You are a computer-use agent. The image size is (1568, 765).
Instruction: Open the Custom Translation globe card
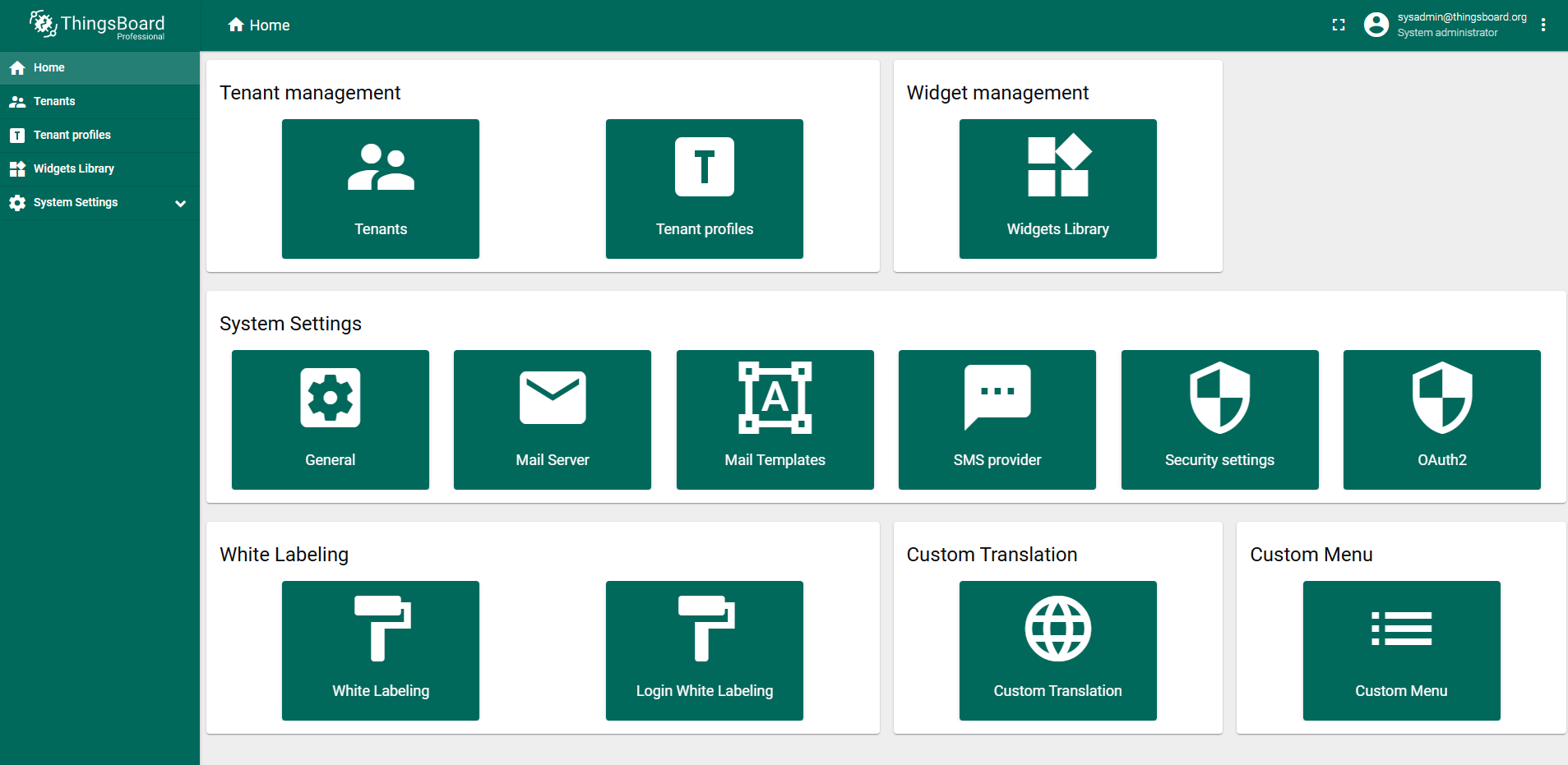(1057, 651)
